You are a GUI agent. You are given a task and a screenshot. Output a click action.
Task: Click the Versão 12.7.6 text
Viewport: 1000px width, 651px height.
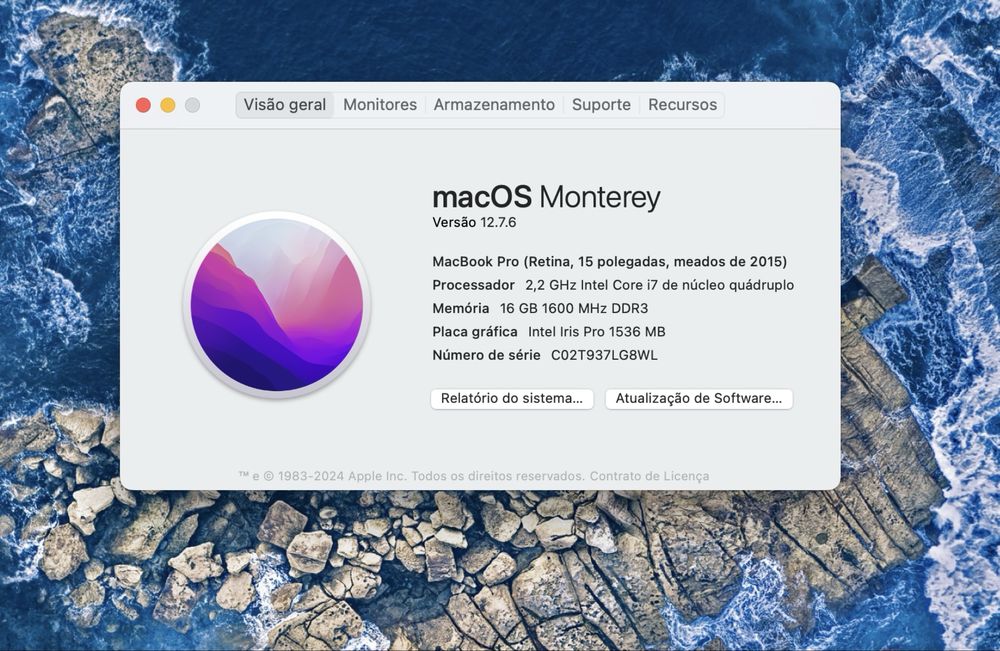(474, 223)
